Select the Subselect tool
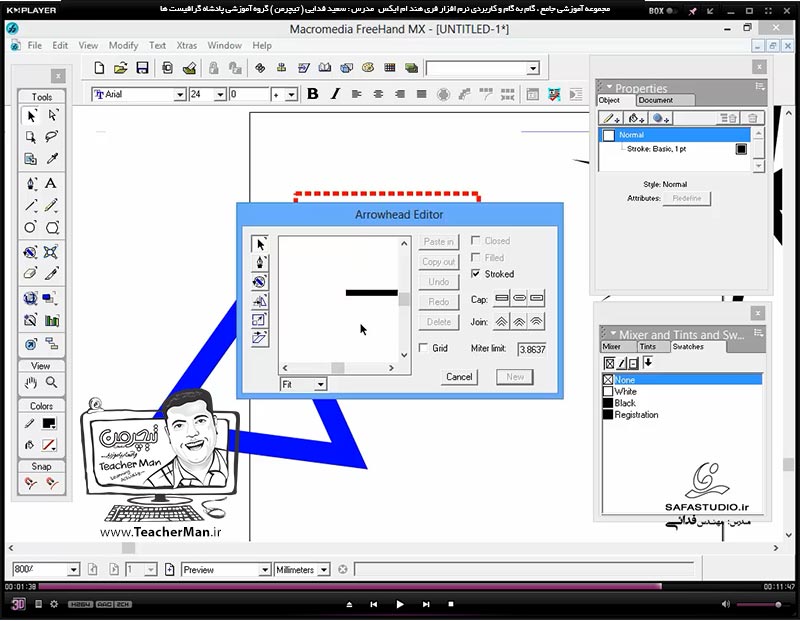Viewport: 800px width, 621px height. 52,116
